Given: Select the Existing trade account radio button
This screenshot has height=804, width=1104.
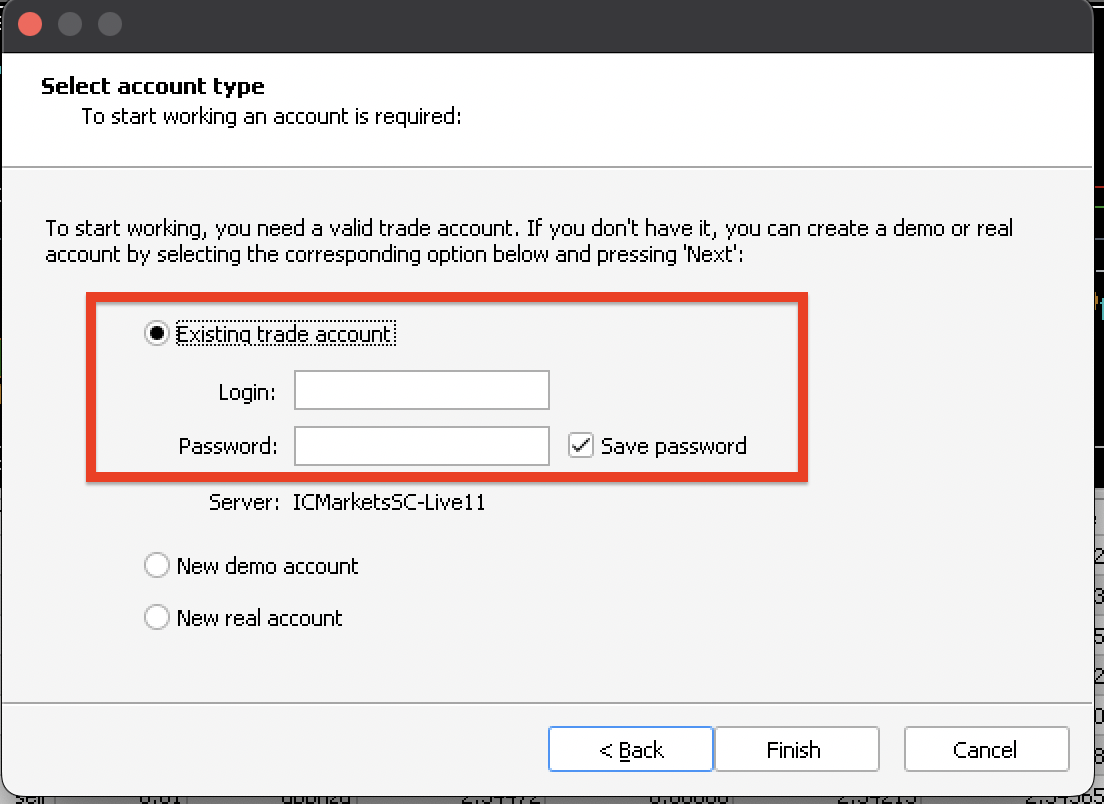Looking at the screenshot, I should pyautogui.click(x=157, y=334).
